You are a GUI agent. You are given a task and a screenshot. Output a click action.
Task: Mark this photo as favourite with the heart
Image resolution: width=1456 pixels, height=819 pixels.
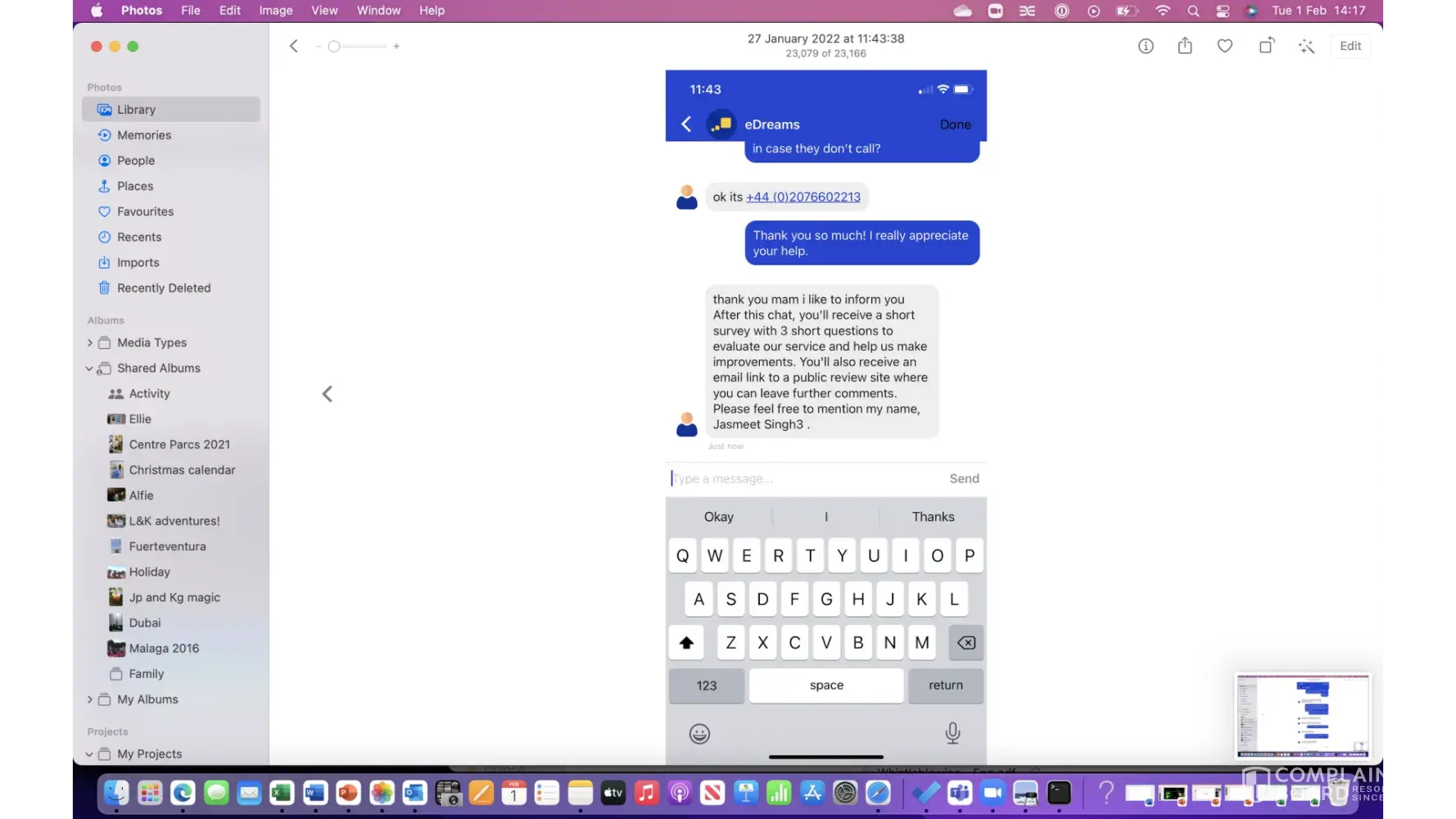(1225, 46)
